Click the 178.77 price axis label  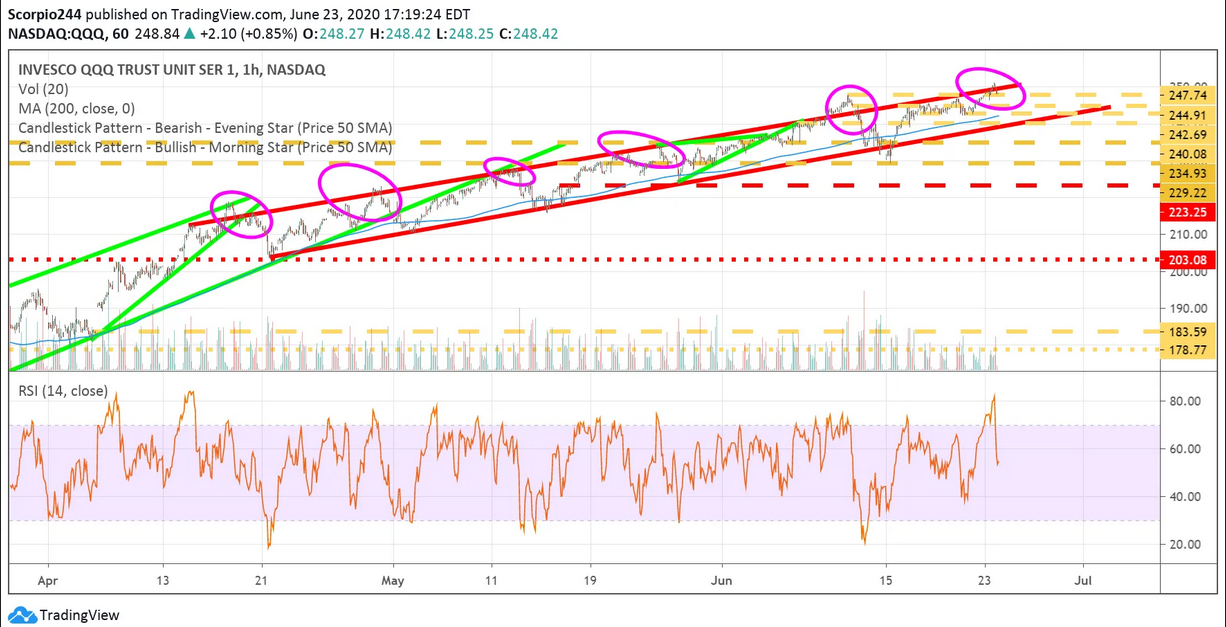pyautogui.click(x=1190, y=350)
